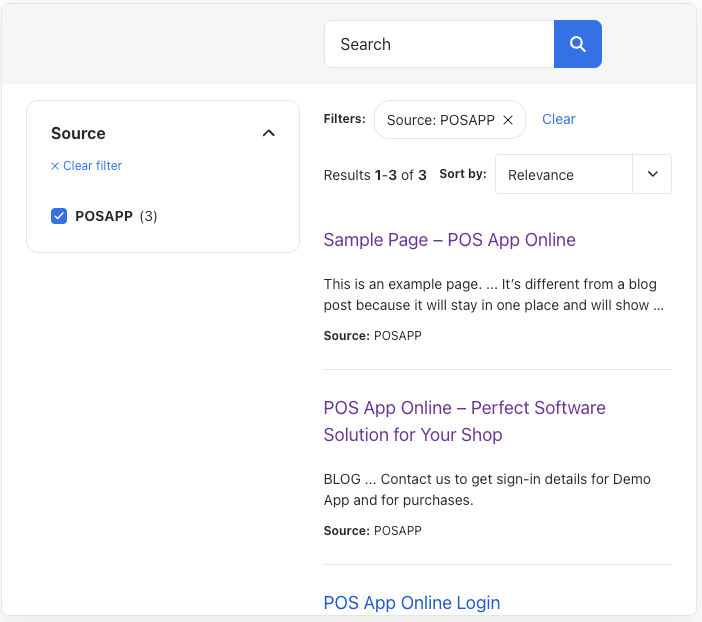This screenshot has height=622, width=702.
Task: Remove the Source: POSAPP filter chip using its X
Action: 508,120
